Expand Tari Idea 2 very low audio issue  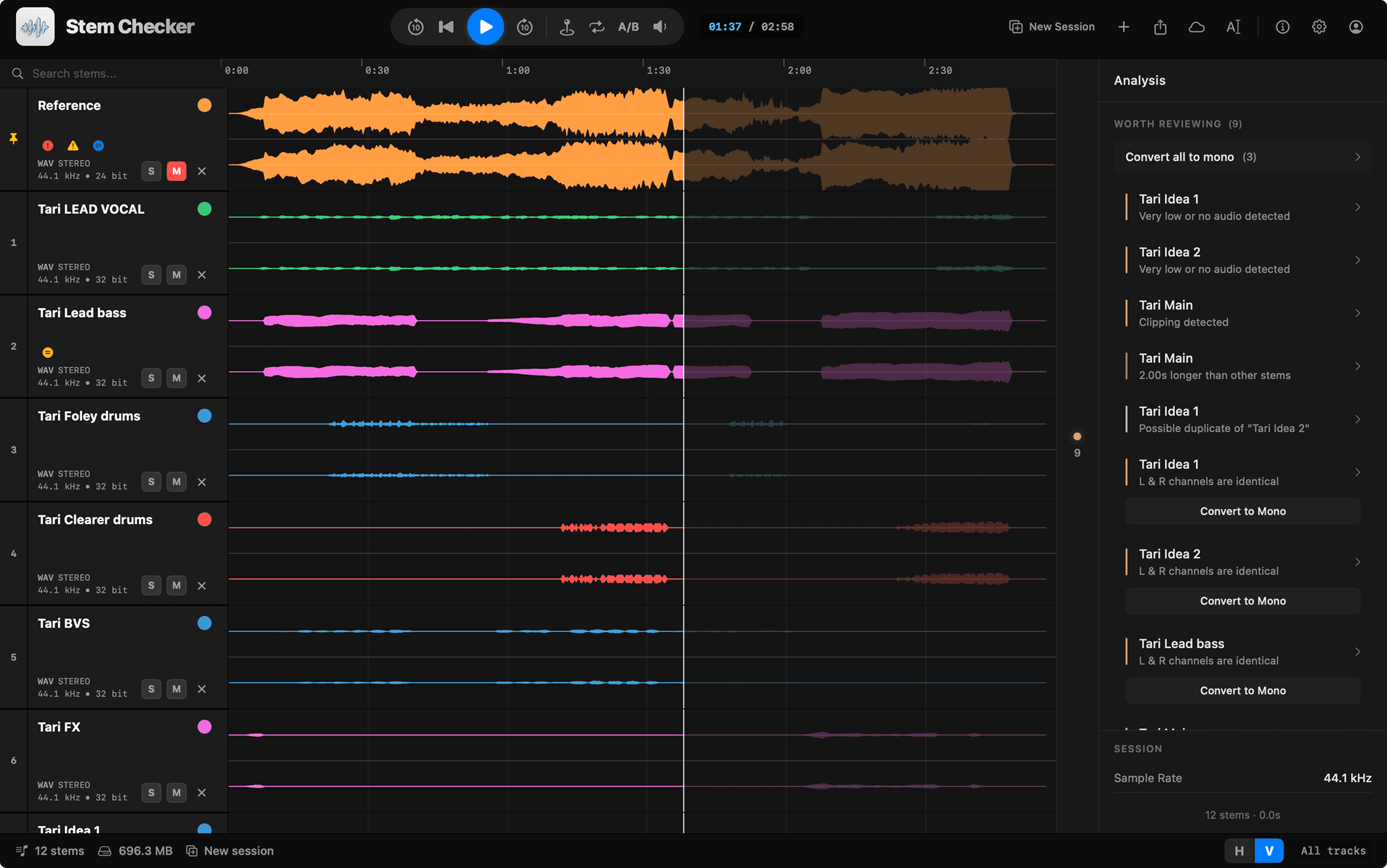point(1243,260)
